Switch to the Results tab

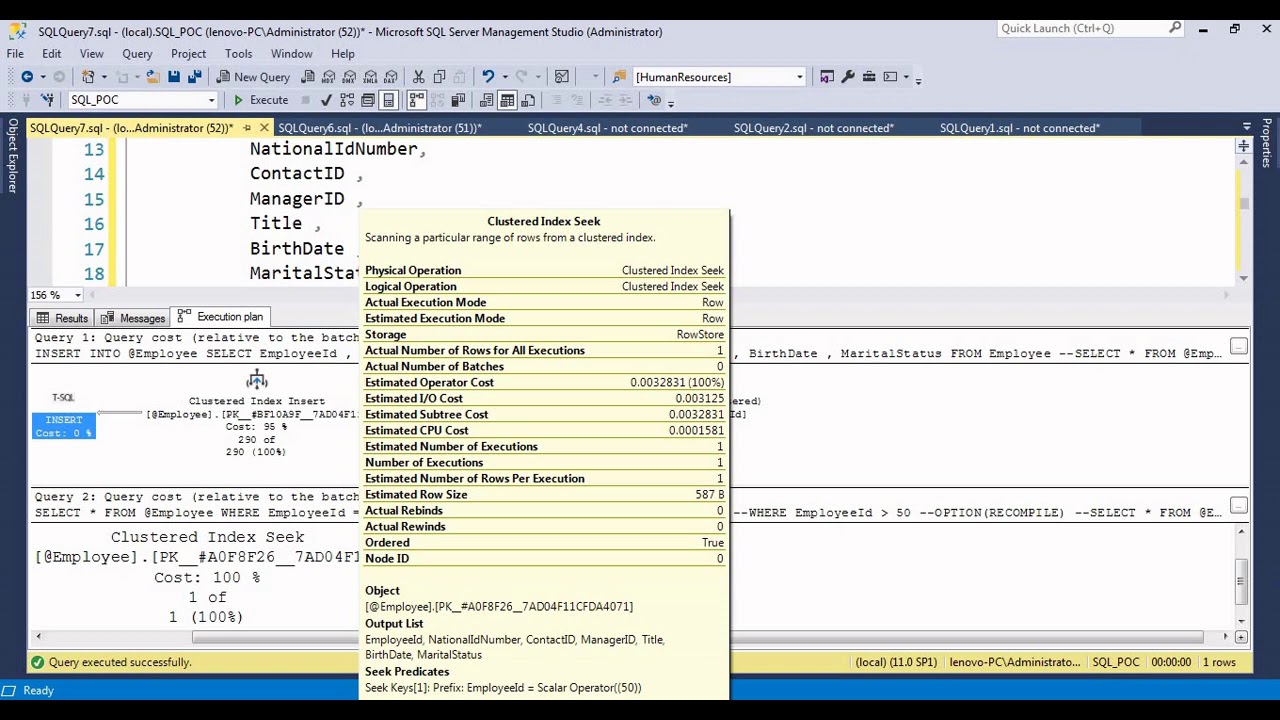tap(62, 318)
